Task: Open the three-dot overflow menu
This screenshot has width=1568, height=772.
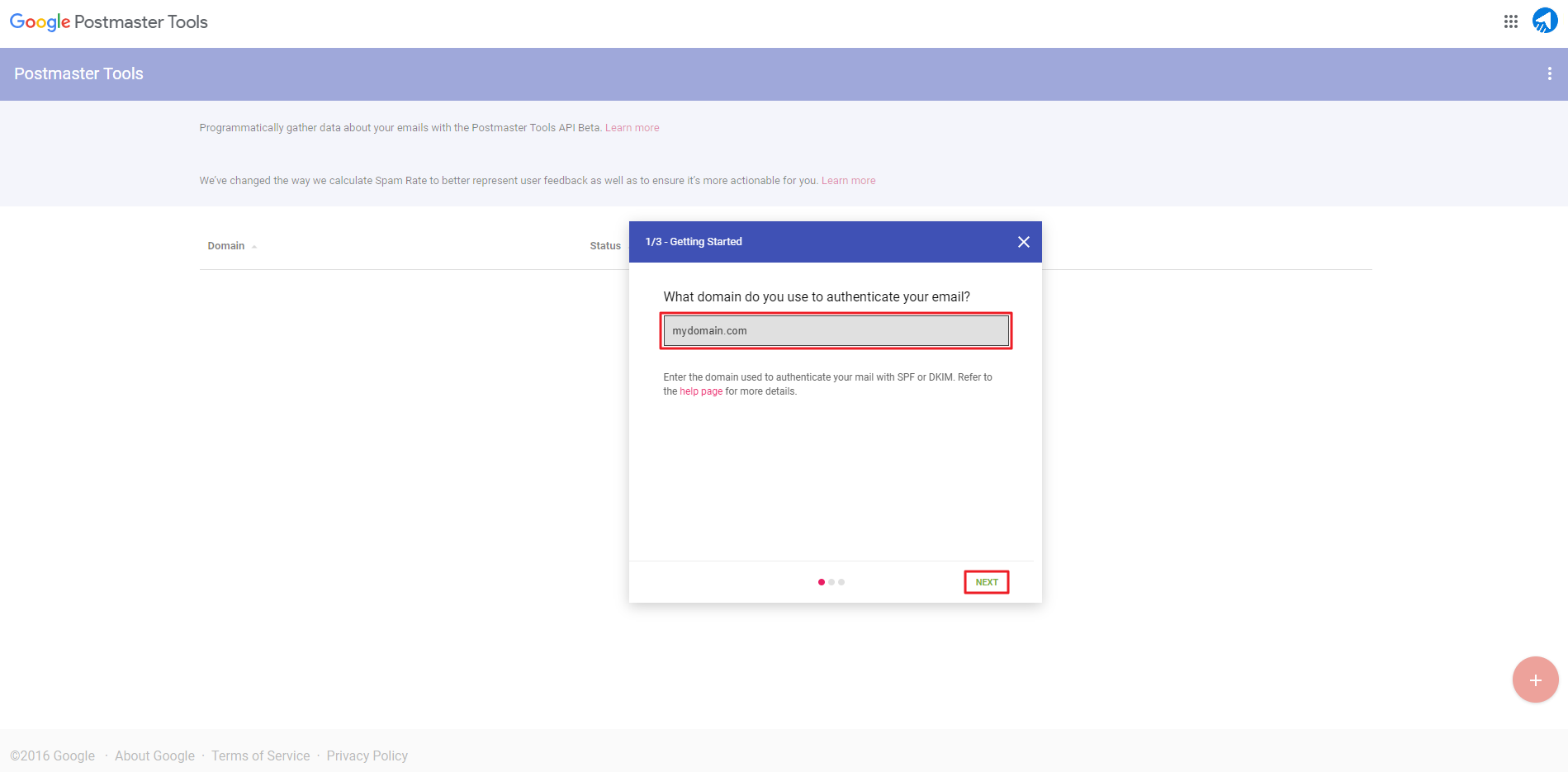Action: pos(1549,73)
